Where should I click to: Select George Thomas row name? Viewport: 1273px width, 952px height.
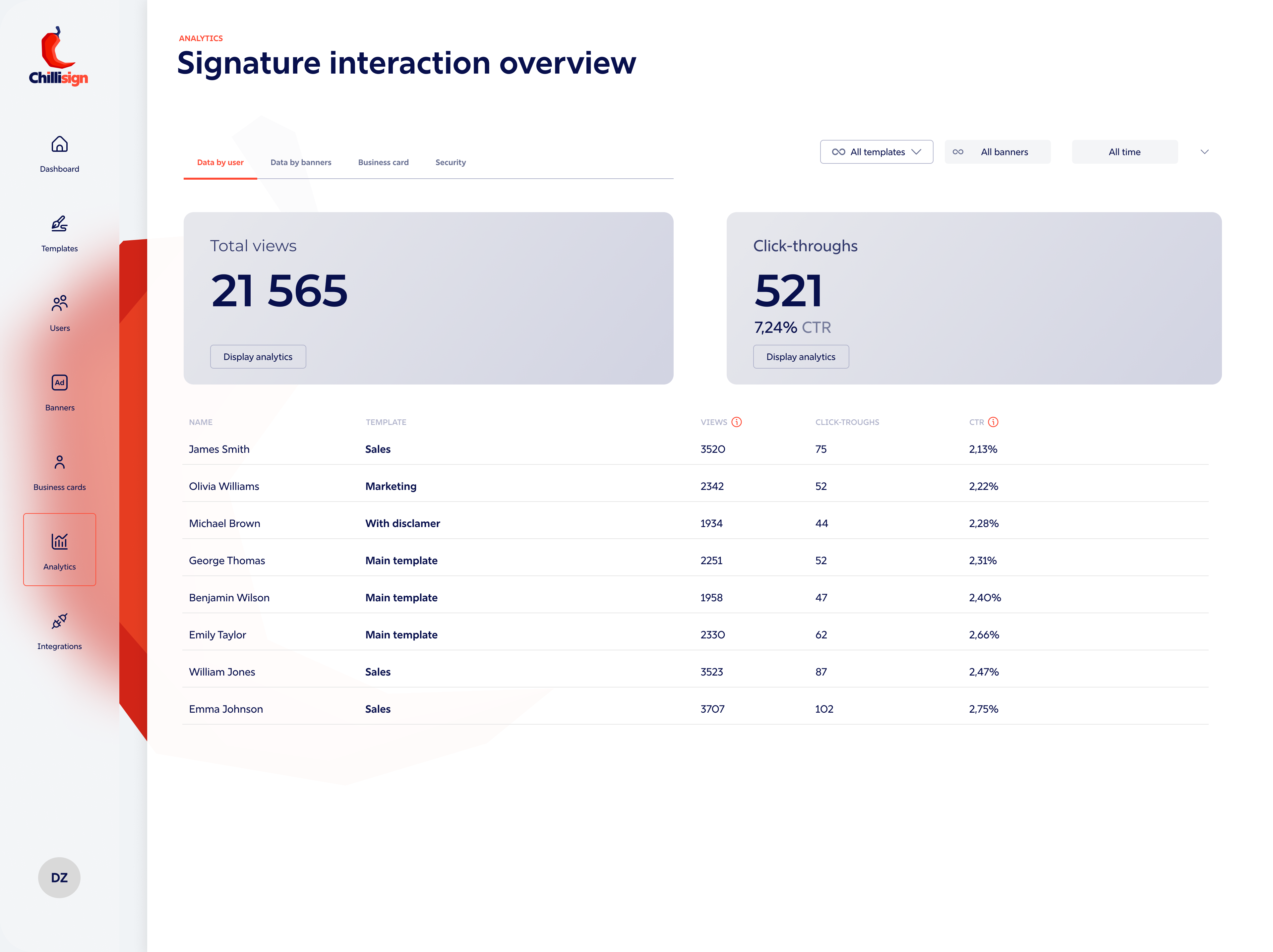[x=227, y=561]
